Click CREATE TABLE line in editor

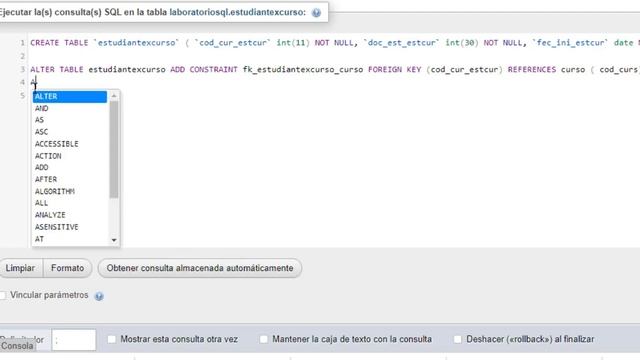point(335,43)
